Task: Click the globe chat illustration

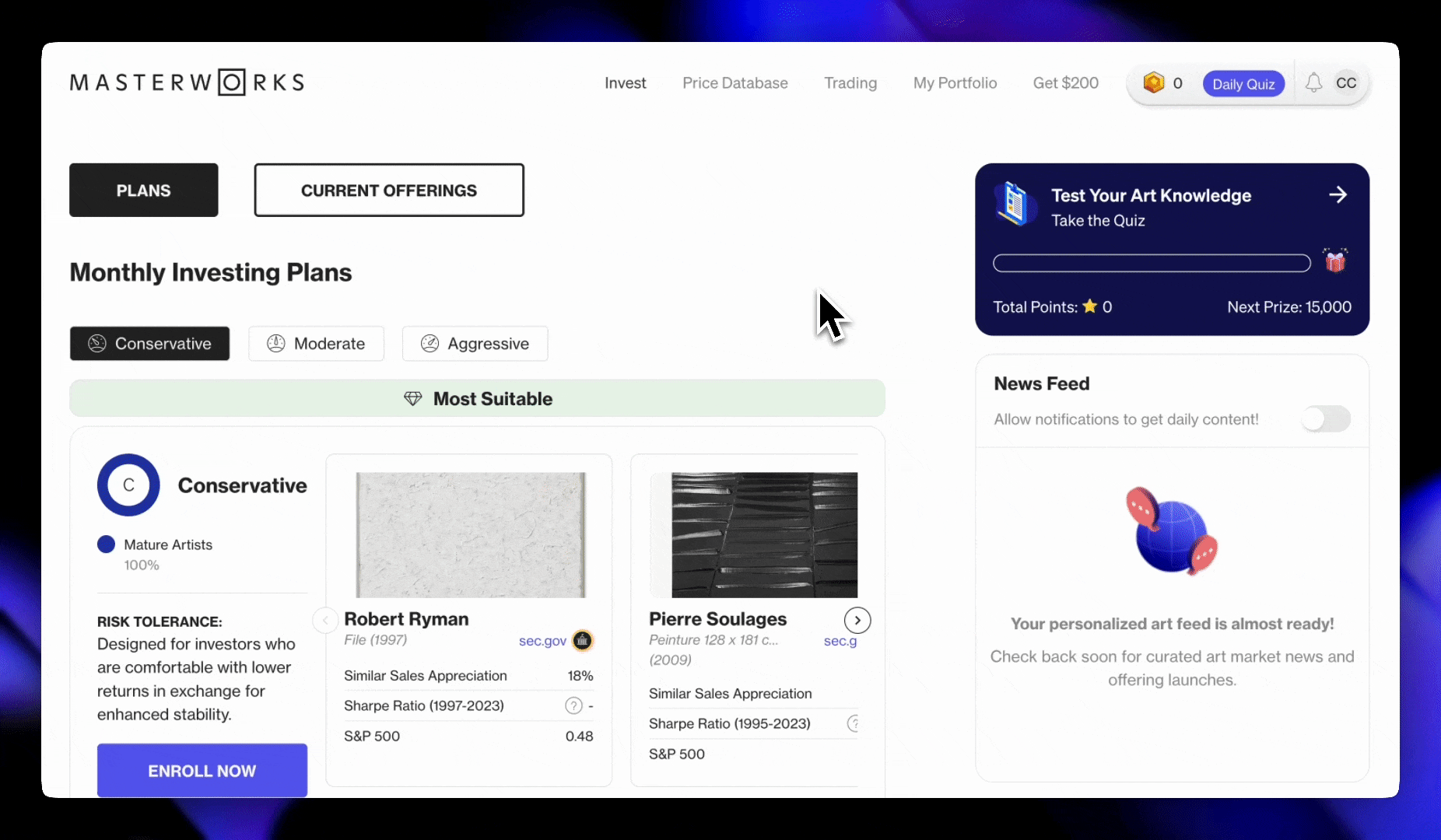Action: [1172, 531]
